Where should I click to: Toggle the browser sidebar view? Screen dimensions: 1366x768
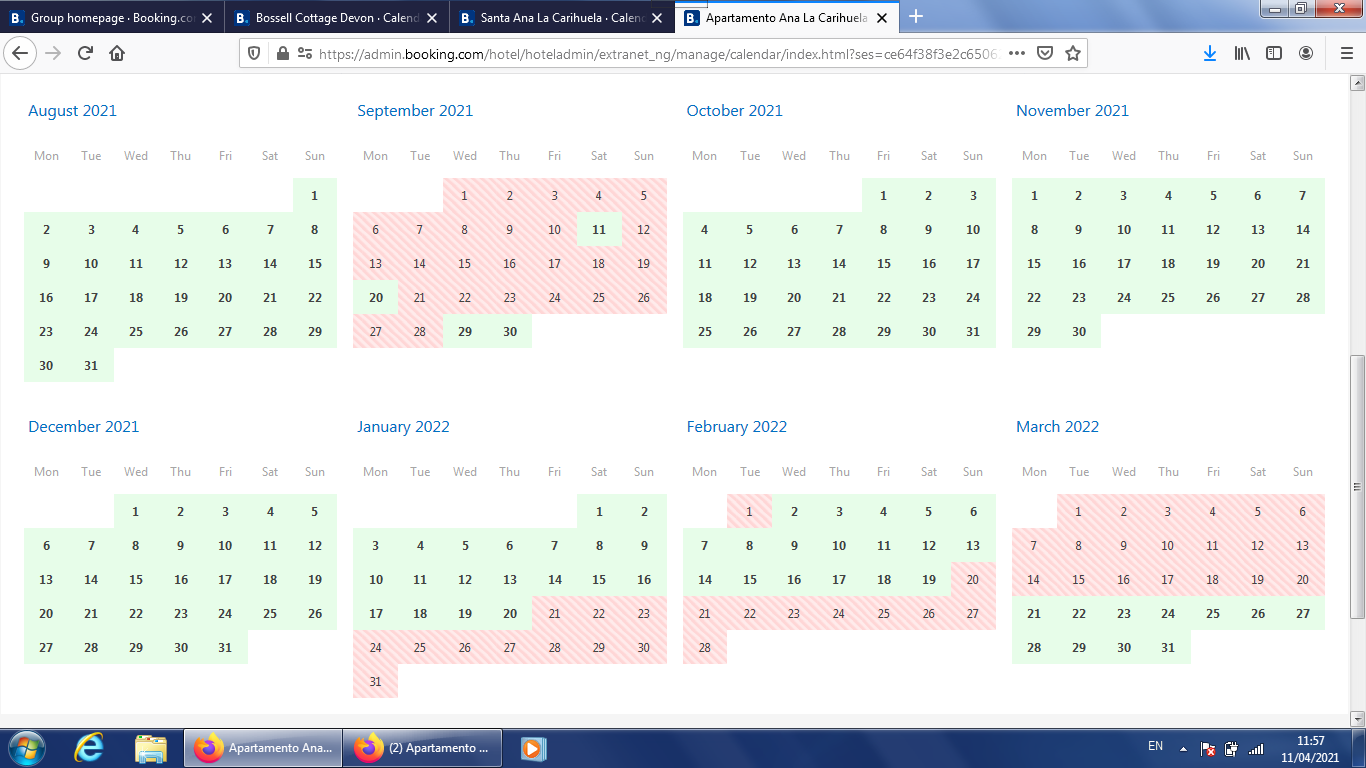(x=1274, y=54)
